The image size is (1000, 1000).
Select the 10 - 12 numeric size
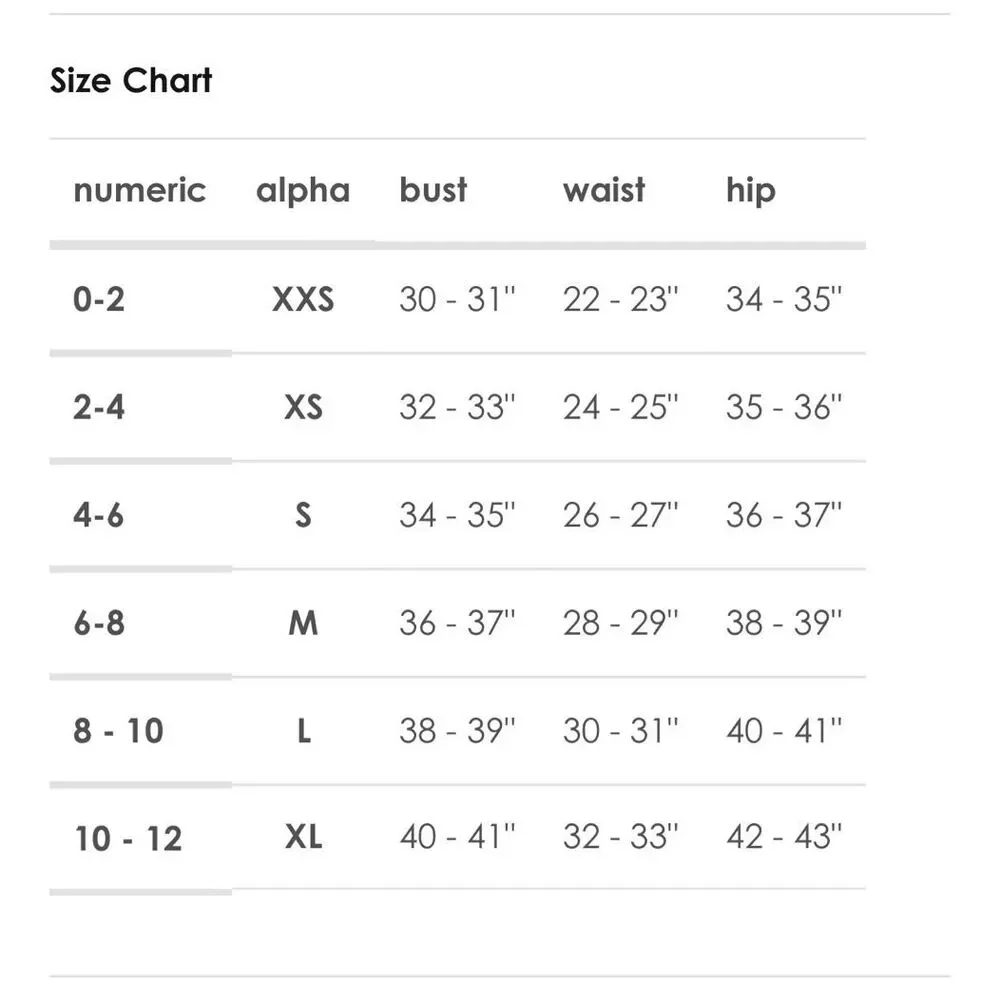click(128, 838)
